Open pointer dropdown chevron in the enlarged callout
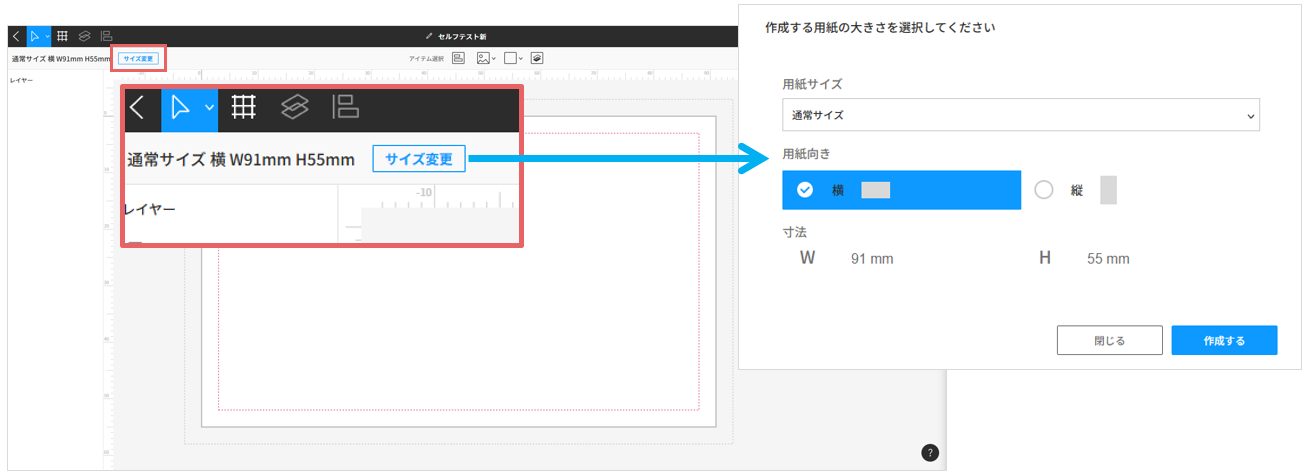 (x=209, y=107)
